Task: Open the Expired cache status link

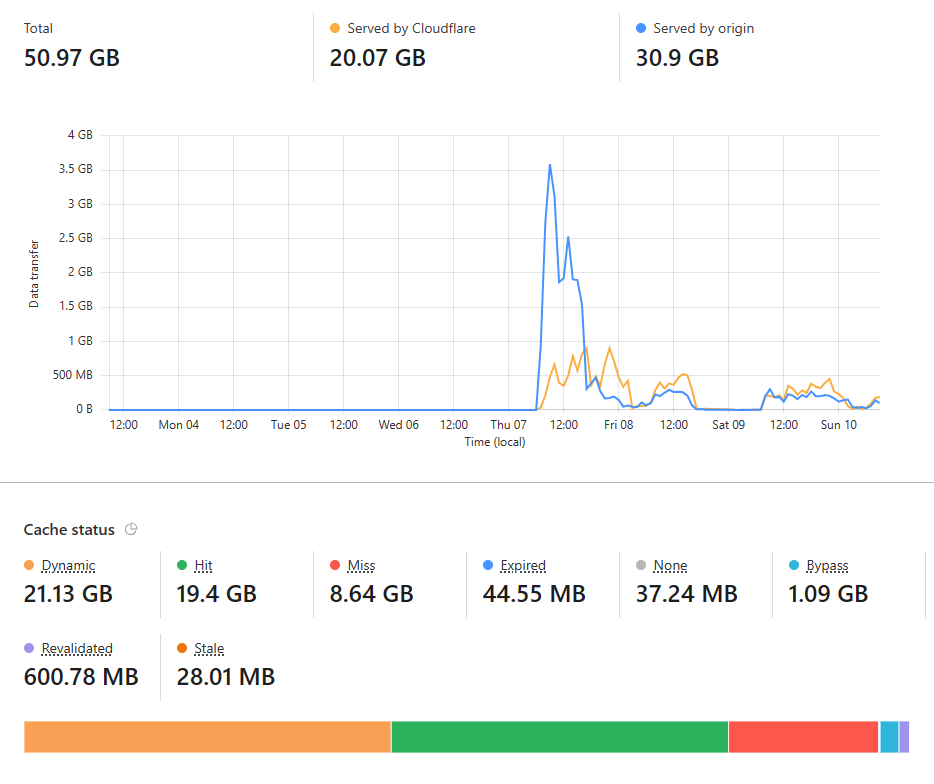Action: point(523,565)
